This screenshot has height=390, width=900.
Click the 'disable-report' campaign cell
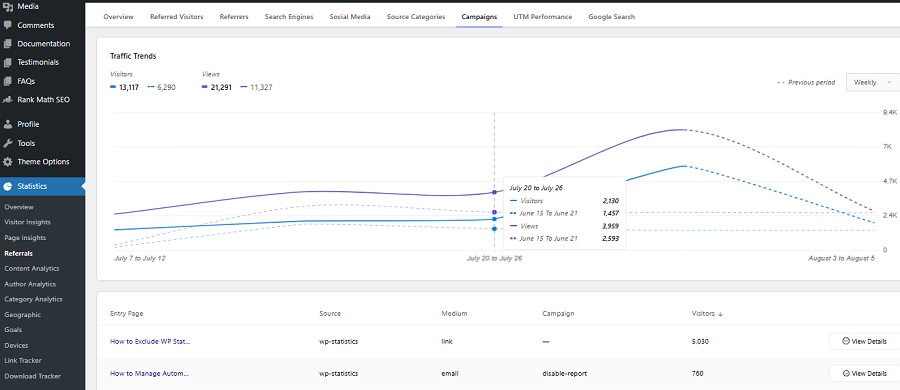tap(564, 373)
